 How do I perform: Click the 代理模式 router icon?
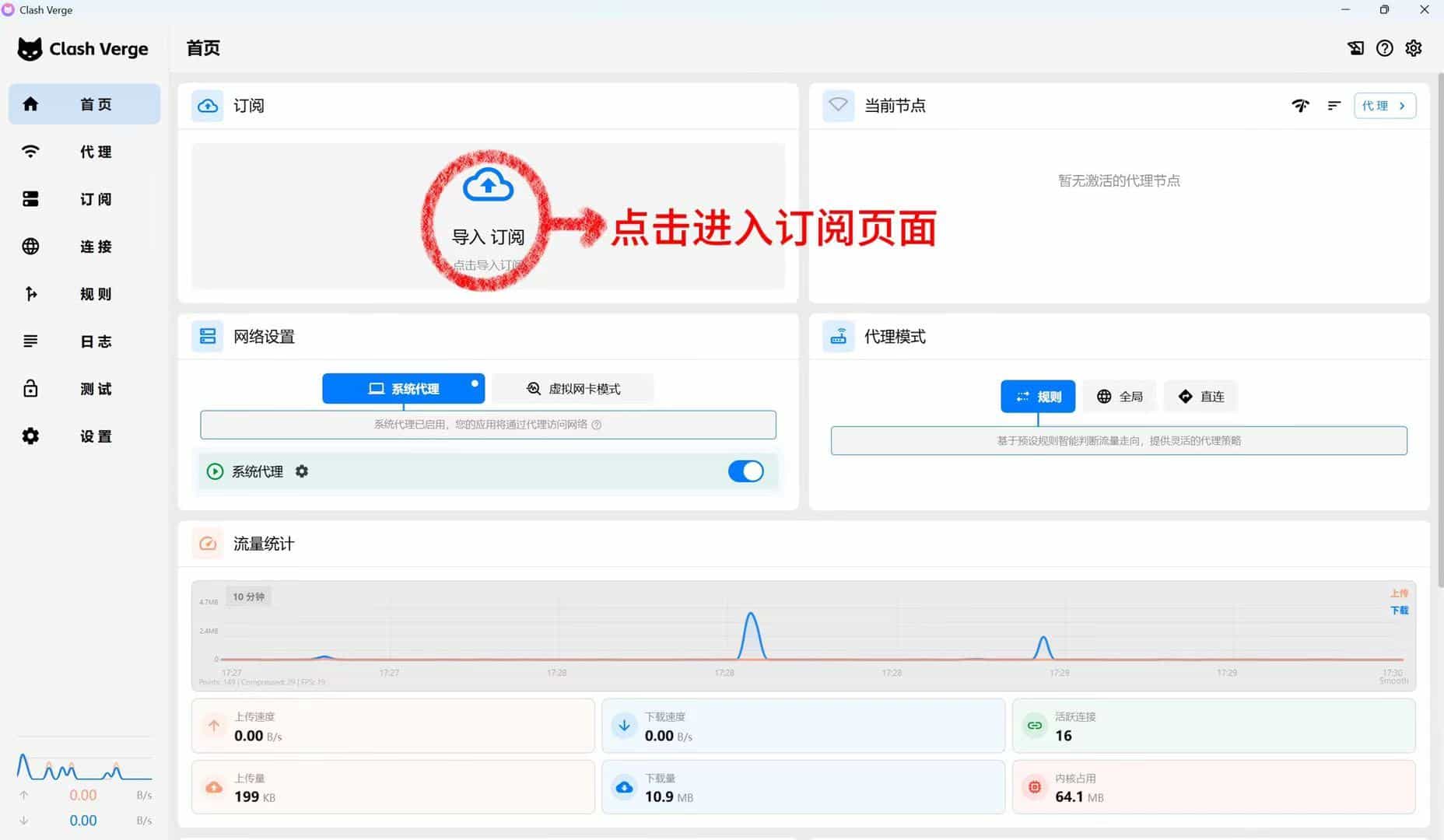838,336
